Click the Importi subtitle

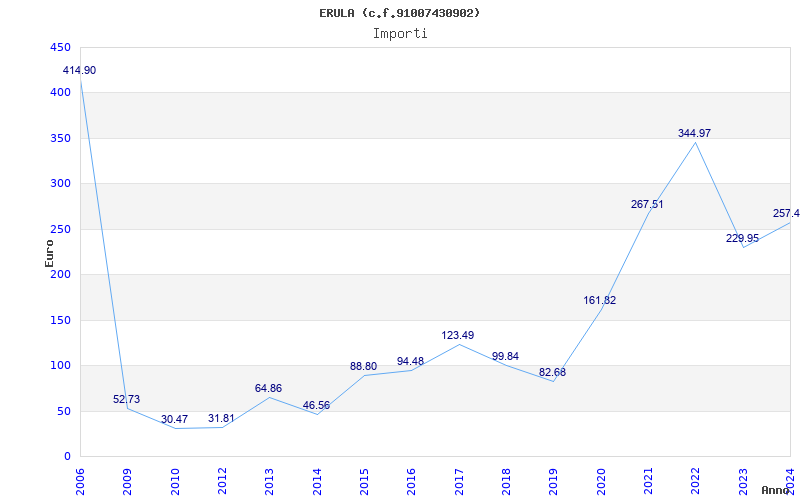coord(400,34)
